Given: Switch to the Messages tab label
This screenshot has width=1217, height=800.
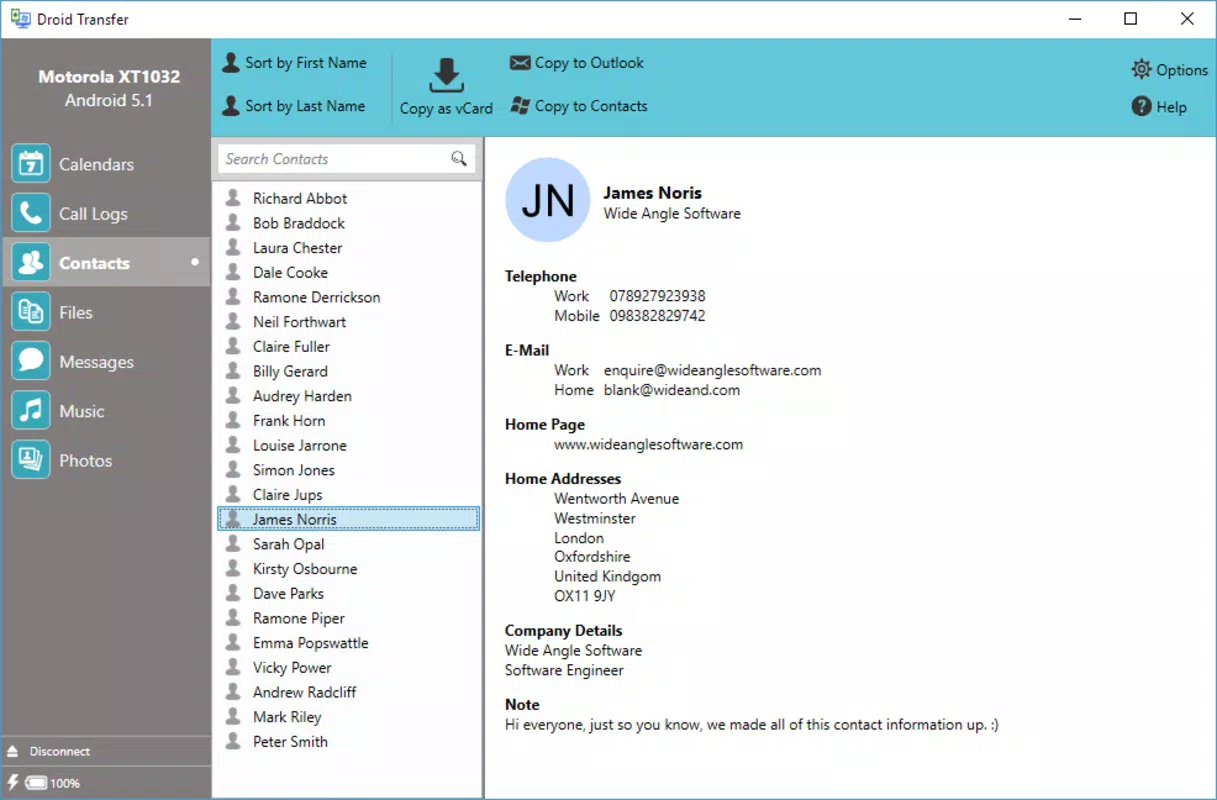Looking at the screenshot, I should tap(96, 362).
